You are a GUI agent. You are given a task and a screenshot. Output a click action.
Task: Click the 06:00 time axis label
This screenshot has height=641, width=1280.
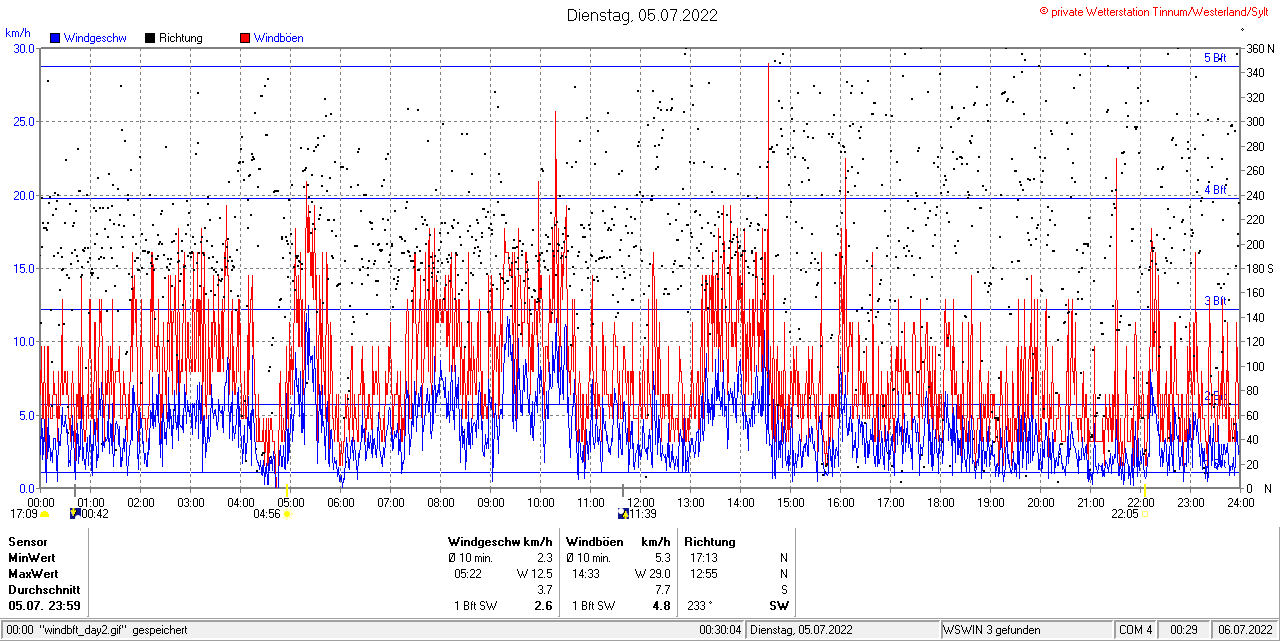[341, 502]
